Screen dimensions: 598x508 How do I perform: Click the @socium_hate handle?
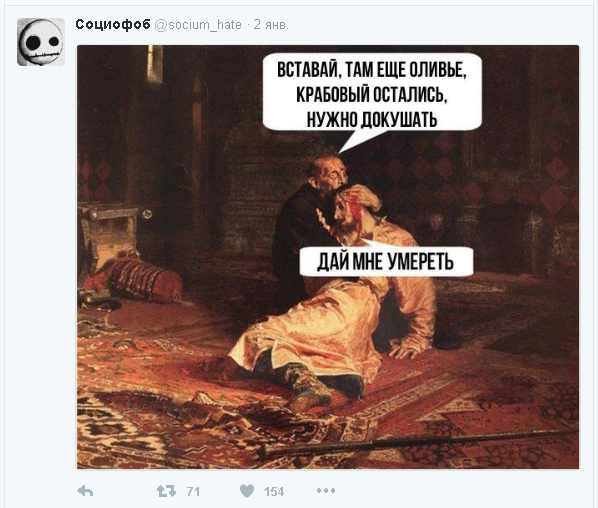(198, 25)
